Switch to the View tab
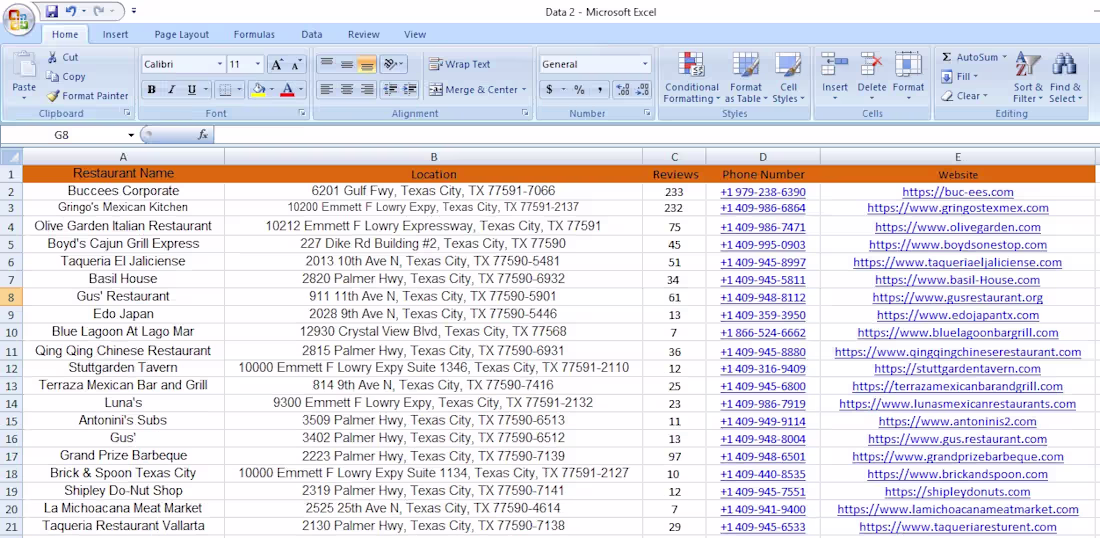 [x=415, y=34]
